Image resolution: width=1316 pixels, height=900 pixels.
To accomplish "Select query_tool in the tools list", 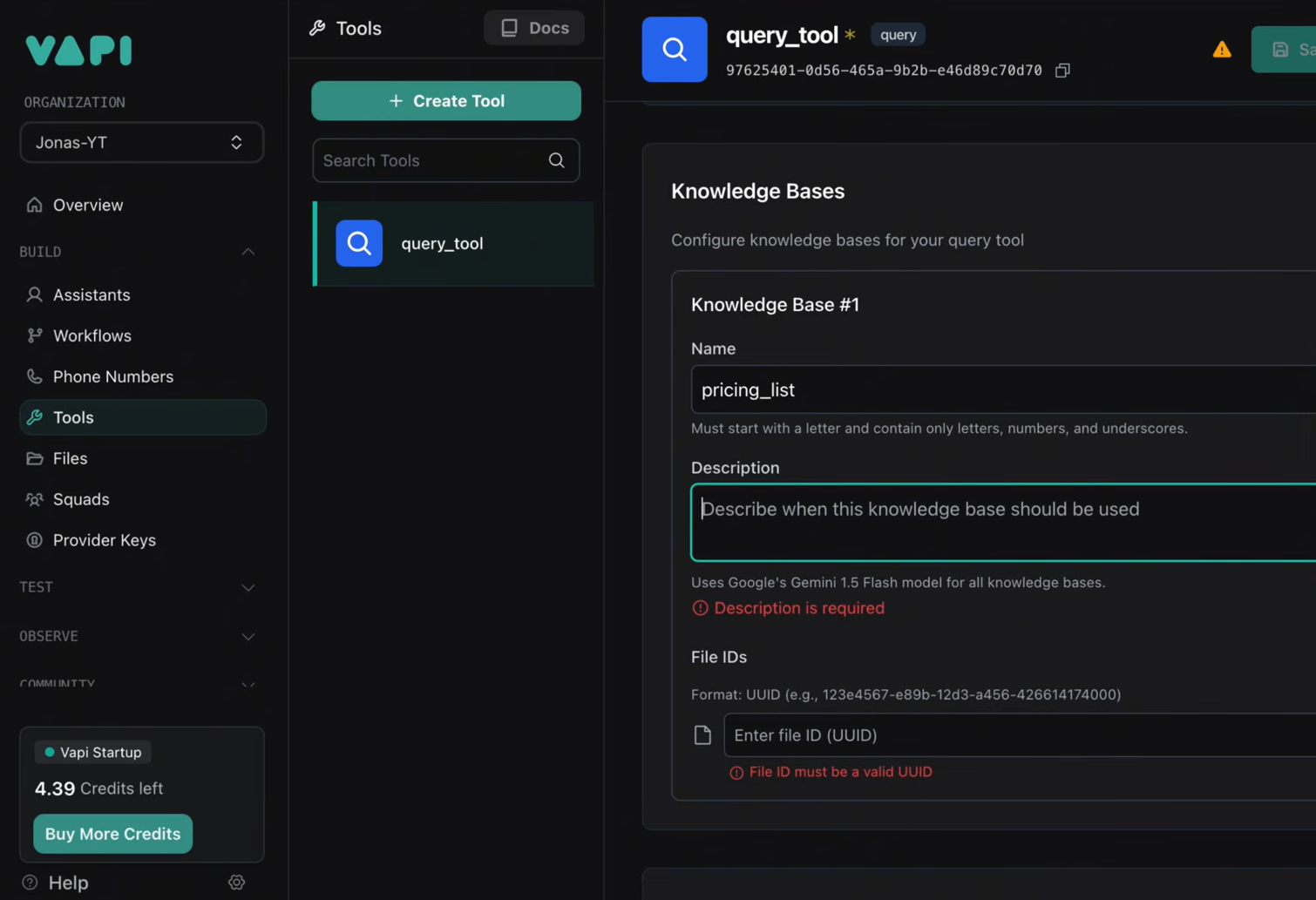I will click(x=454, y=244).
